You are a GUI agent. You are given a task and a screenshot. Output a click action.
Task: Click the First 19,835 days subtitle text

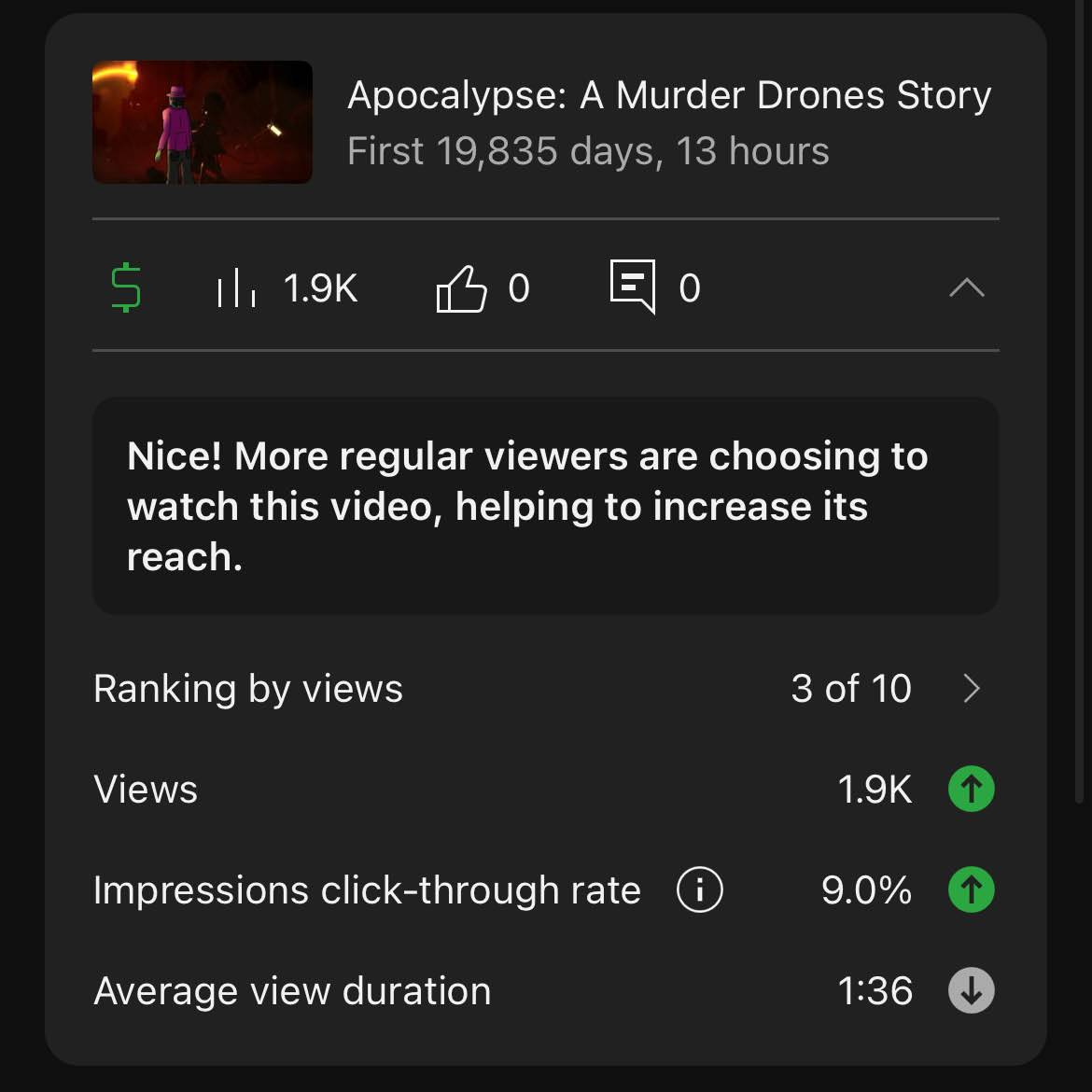(x=588, y=151)
